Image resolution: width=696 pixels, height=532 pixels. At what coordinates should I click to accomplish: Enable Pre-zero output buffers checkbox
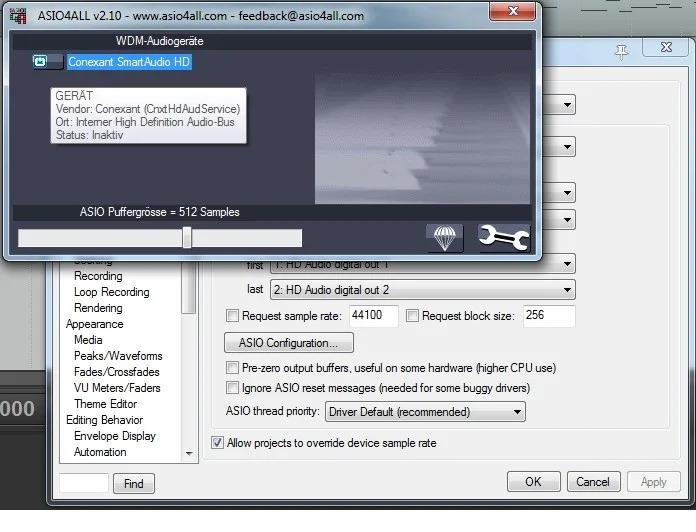(x=232, y=367)
